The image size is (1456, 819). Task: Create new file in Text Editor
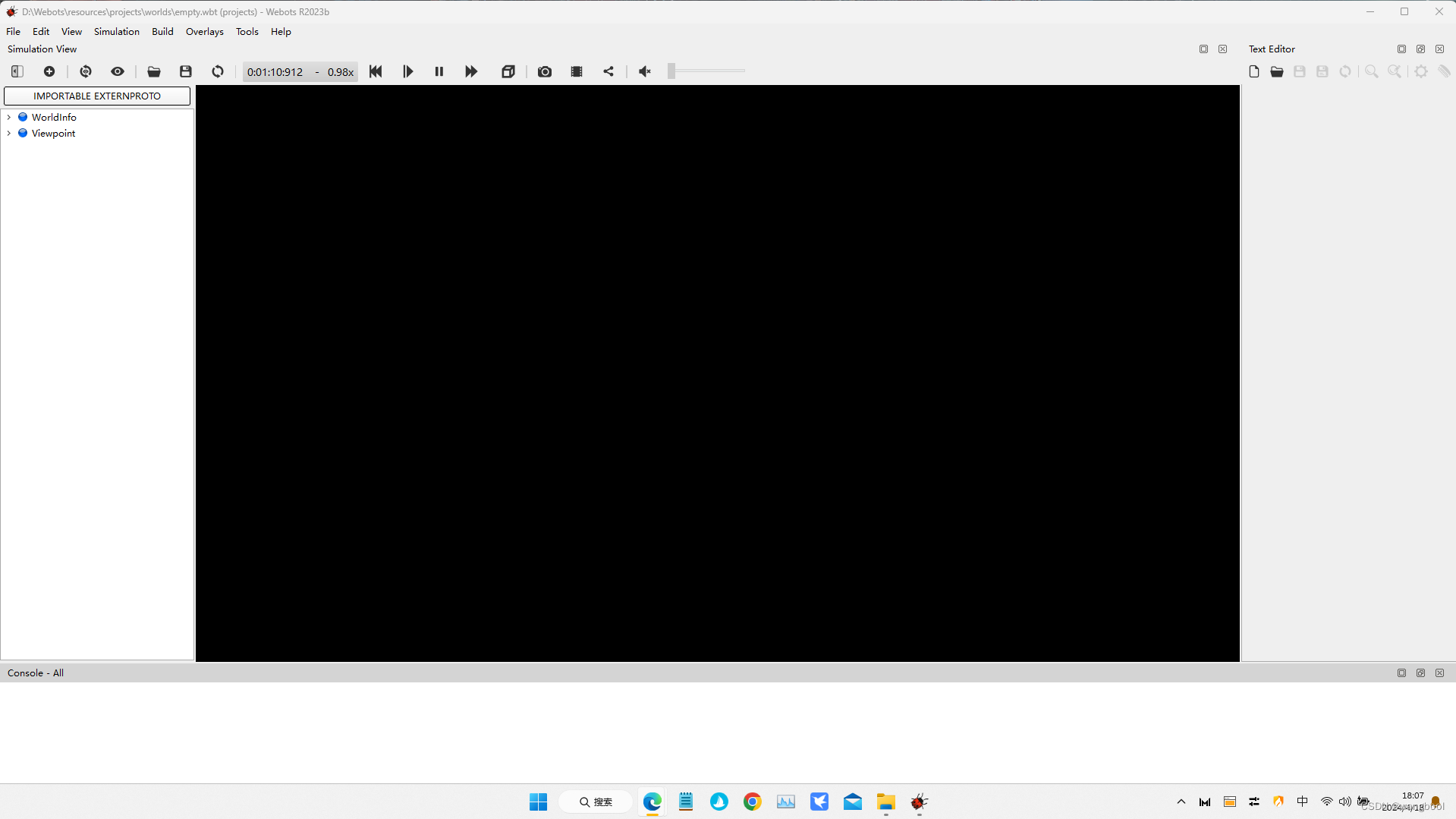[x=1254, y=71]
